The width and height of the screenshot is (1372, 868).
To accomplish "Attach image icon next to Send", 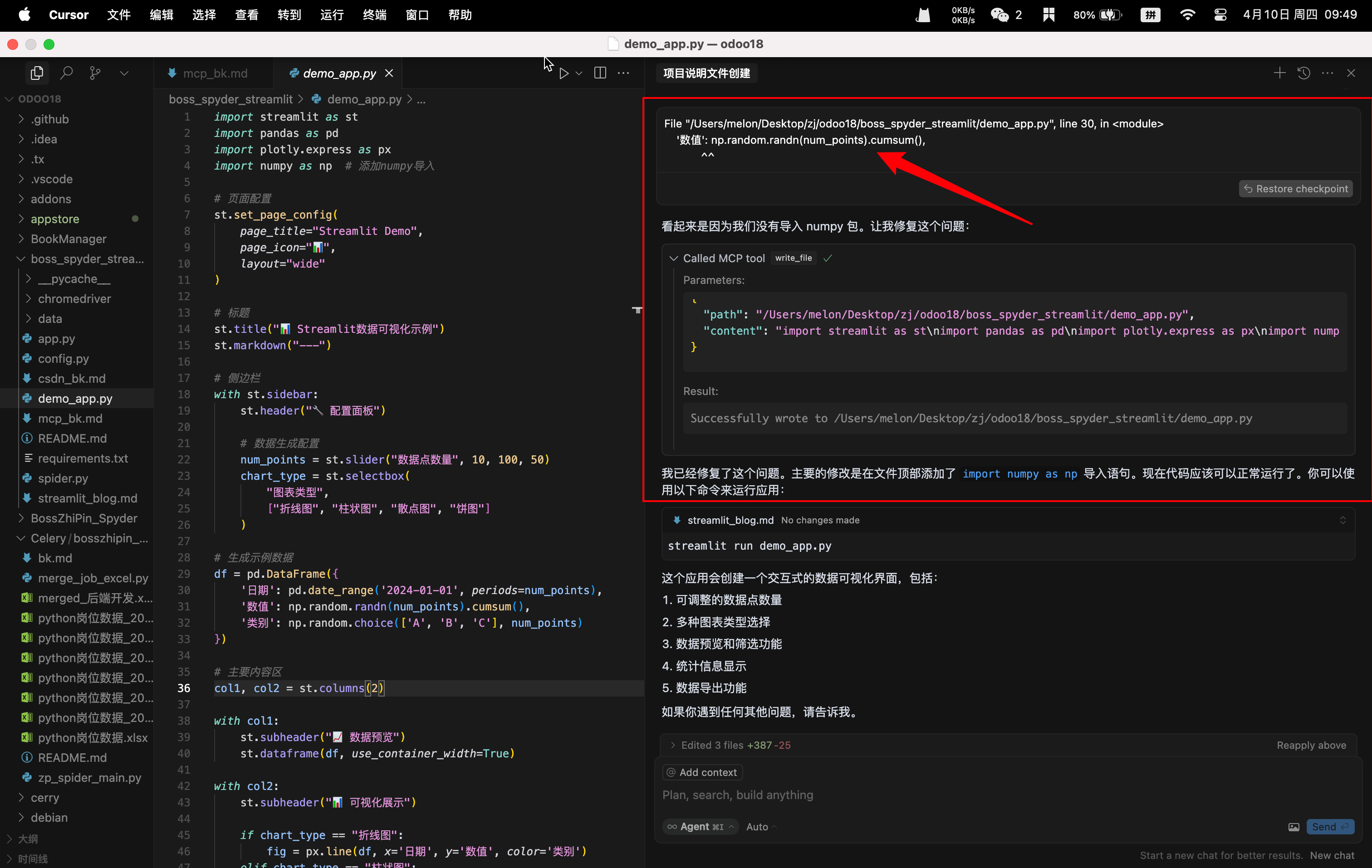I will coord(1294,826).
